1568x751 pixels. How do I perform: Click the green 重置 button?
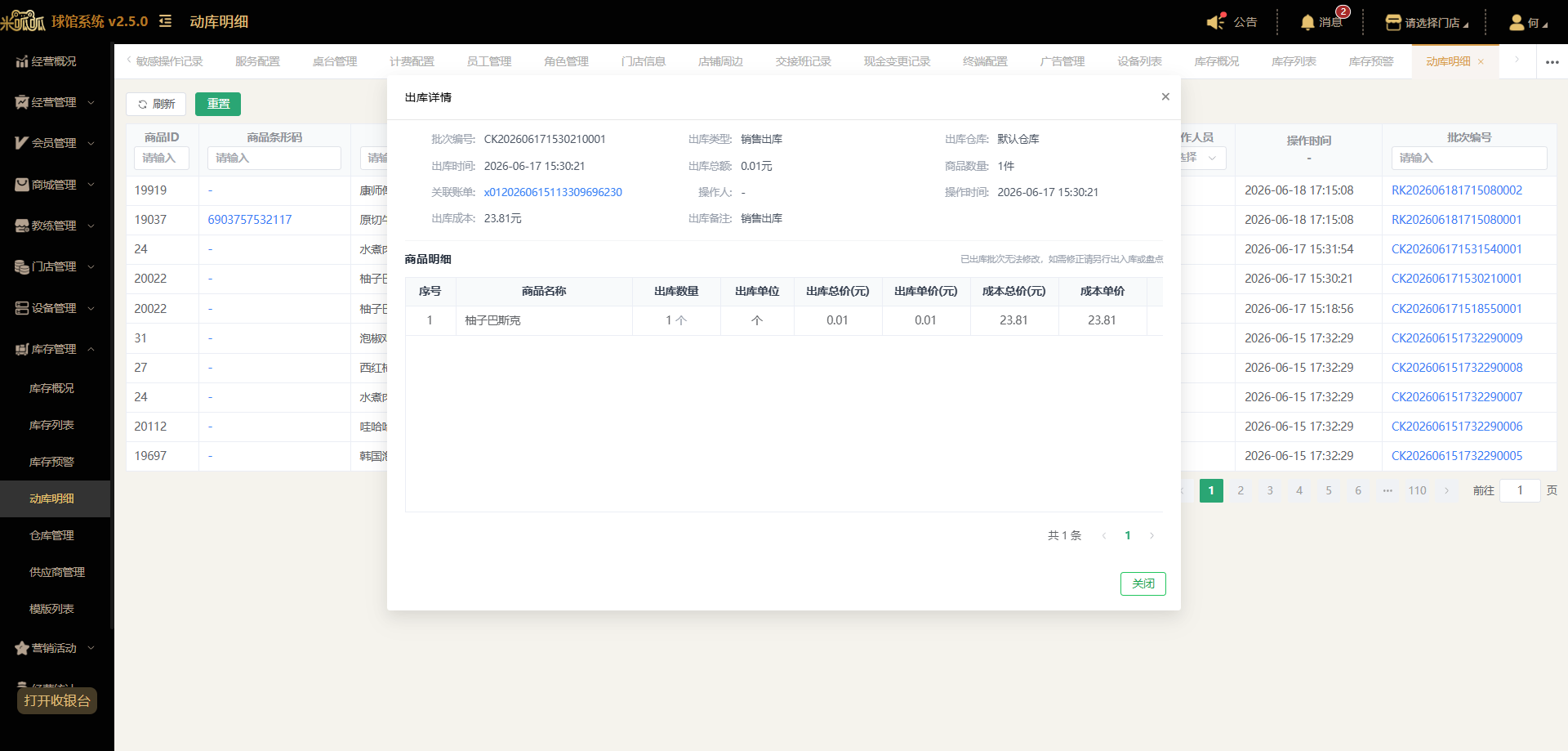click(218, 104)
